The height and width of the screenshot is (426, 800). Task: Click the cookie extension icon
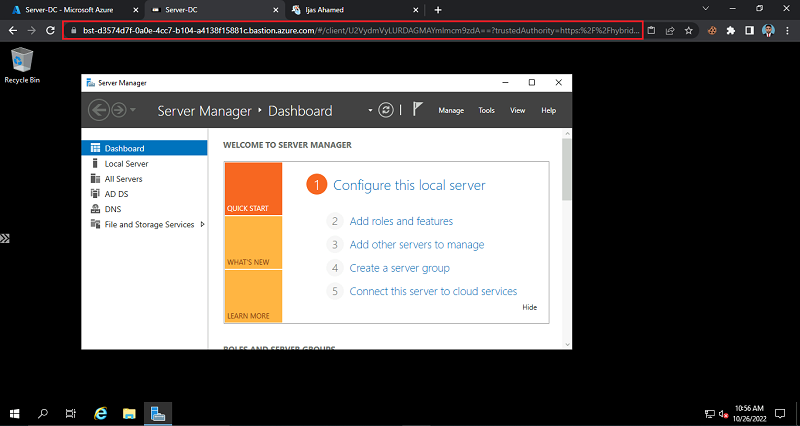712,31
